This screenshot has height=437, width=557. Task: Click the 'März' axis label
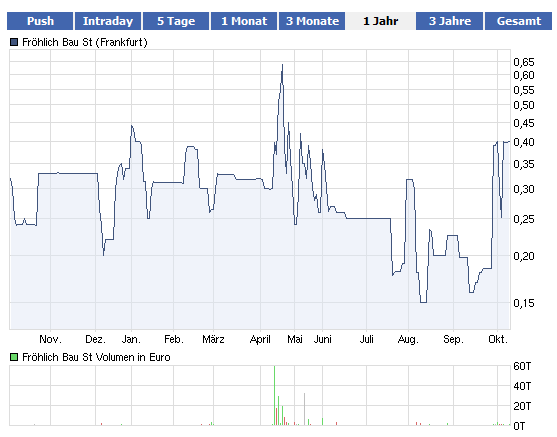click(x=213, y=339)
